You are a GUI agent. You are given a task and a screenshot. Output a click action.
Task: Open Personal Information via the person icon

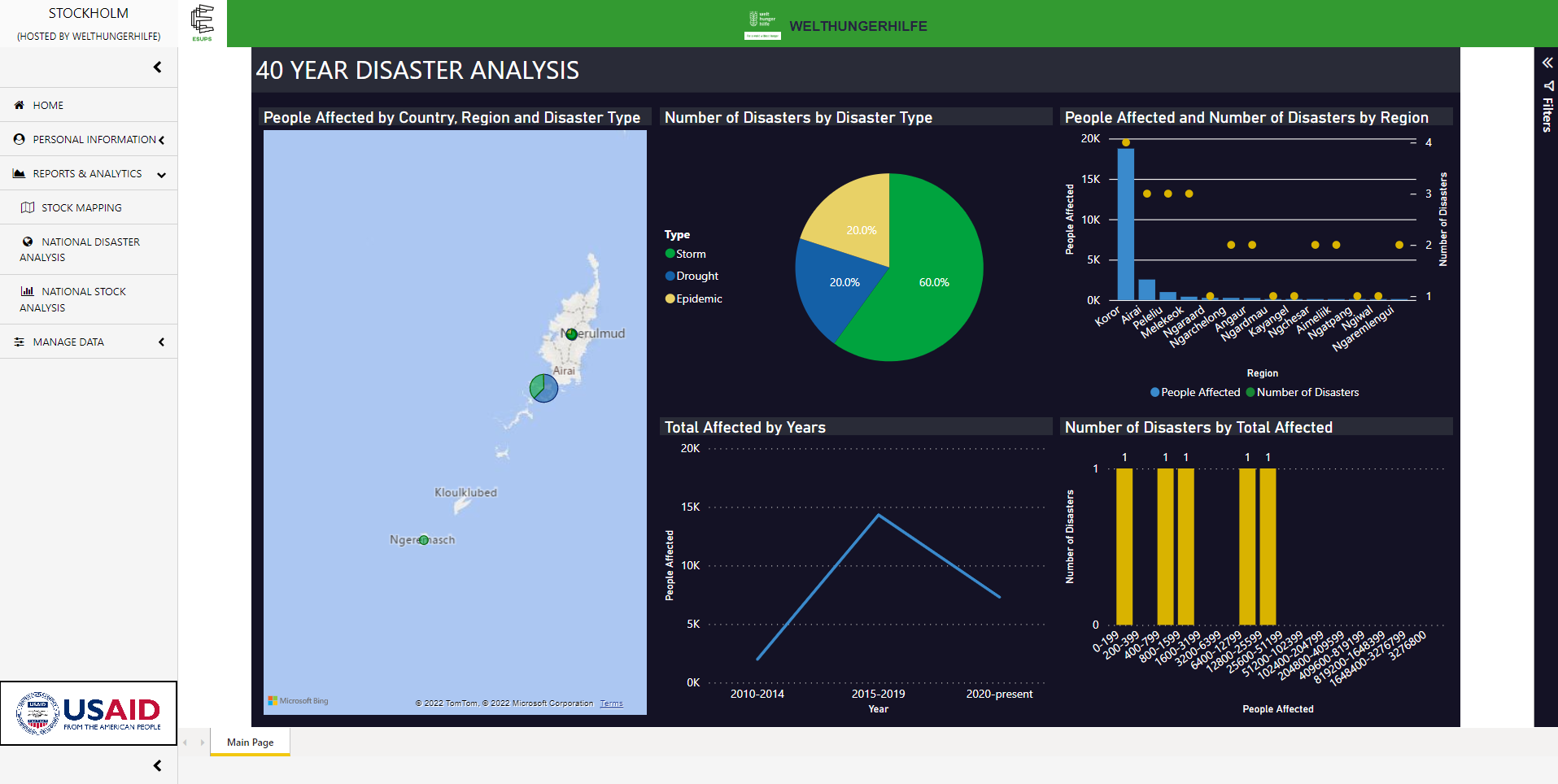click(x=18, y=139)
